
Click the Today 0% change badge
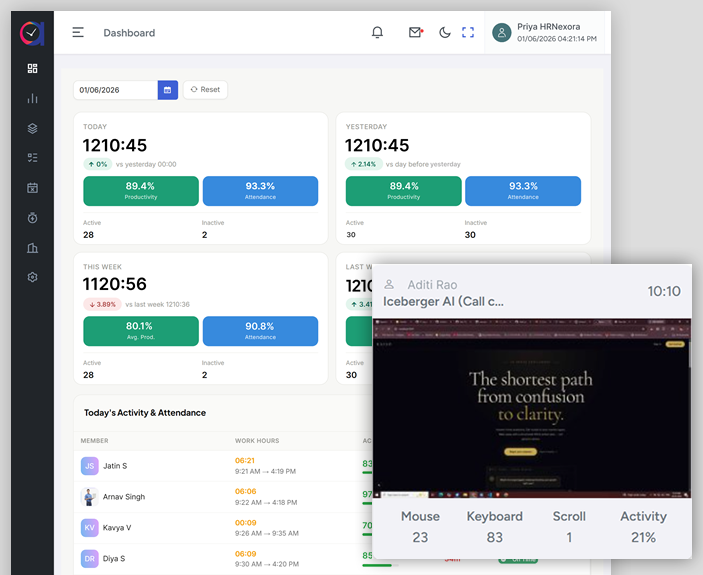[98, 164]
